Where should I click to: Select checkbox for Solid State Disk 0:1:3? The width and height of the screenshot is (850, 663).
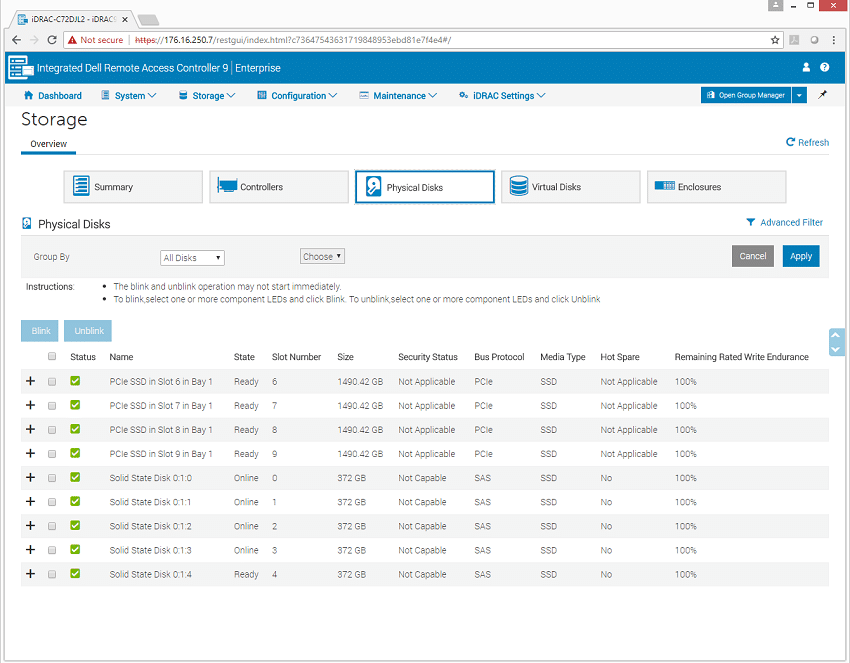click(x=52, y=550)
